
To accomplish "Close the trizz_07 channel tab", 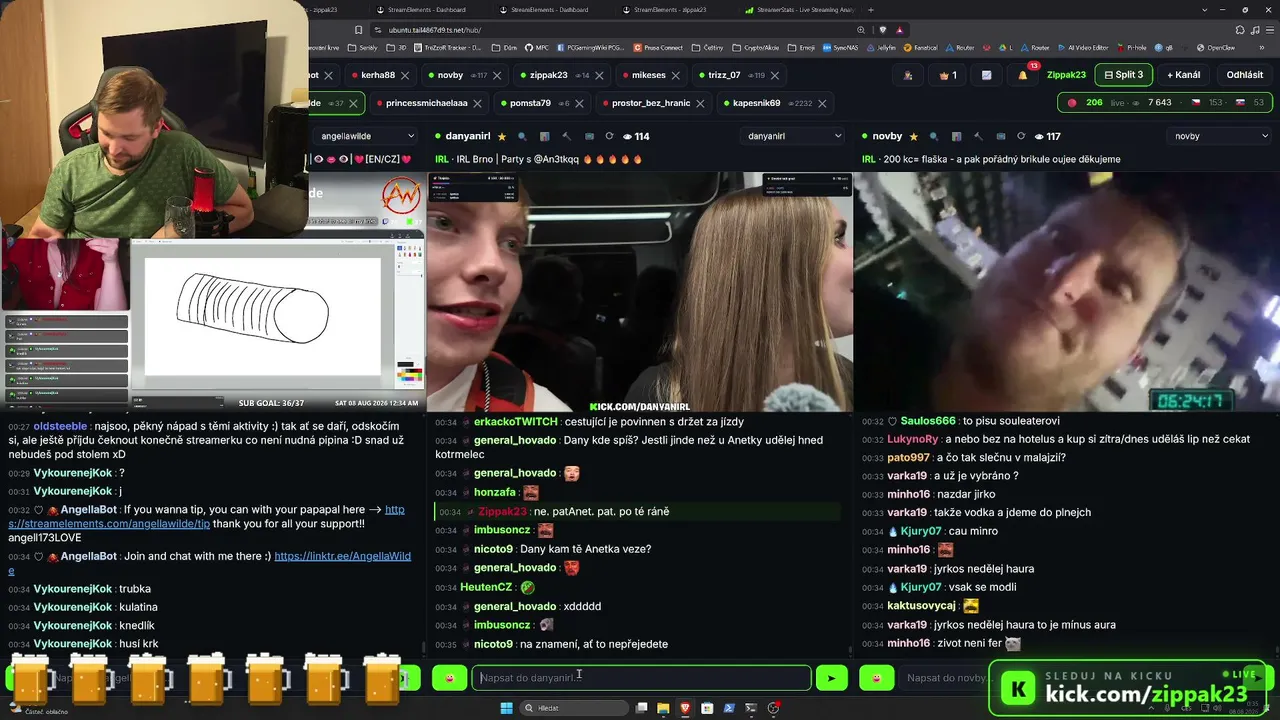I will coord(775,75).
